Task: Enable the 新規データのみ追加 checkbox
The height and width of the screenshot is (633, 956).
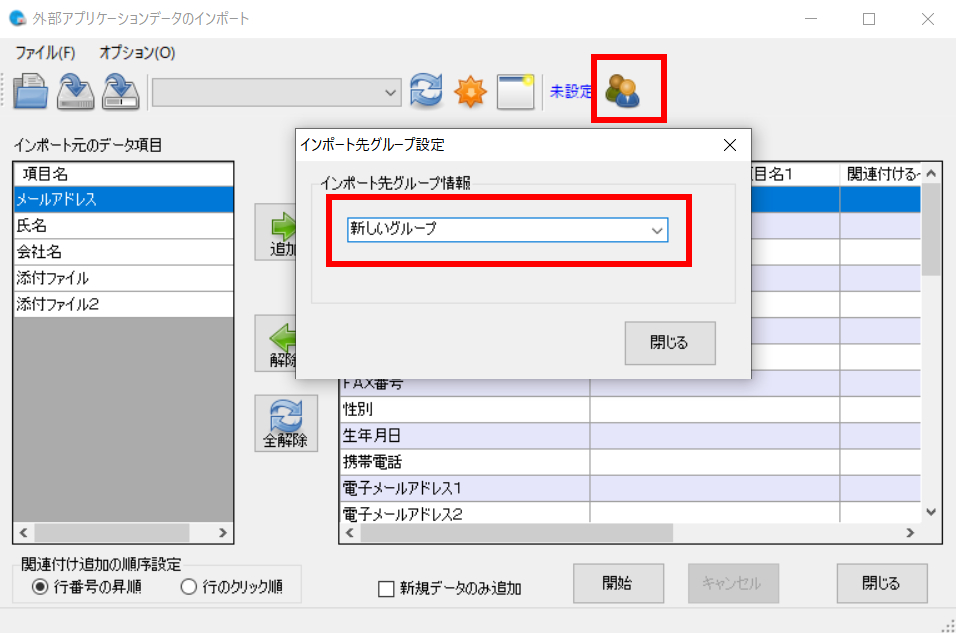Action: (386, 589)
